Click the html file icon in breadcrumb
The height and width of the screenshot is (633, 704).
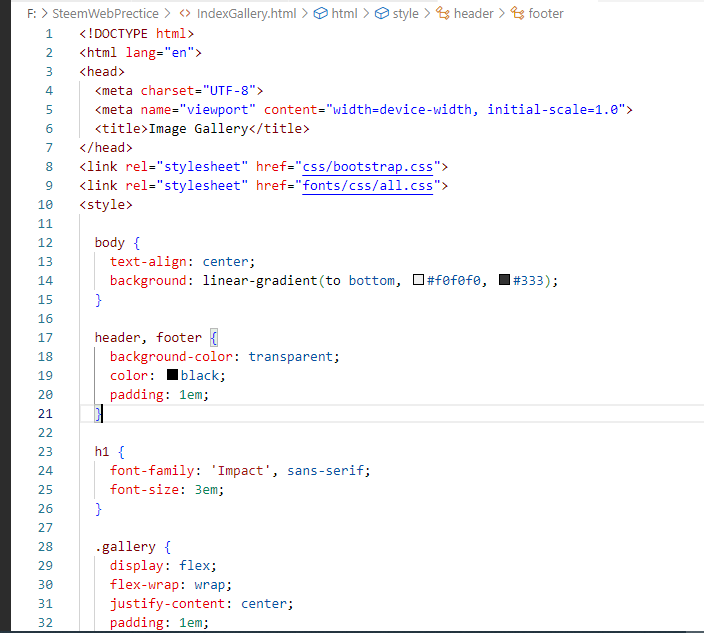tap(185, 13)
